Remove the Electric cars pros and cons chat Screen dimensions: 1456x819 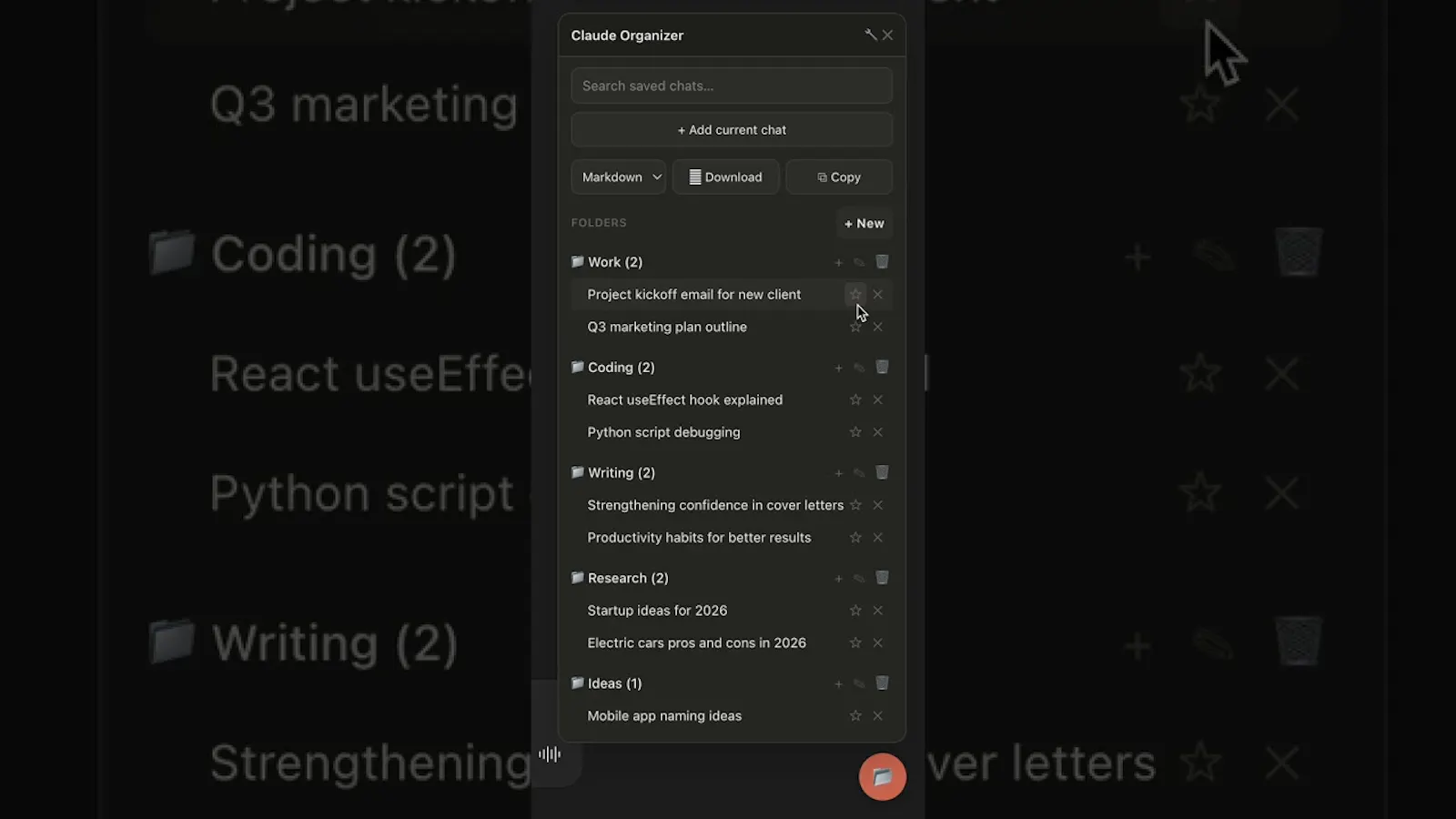click(878, 643)
